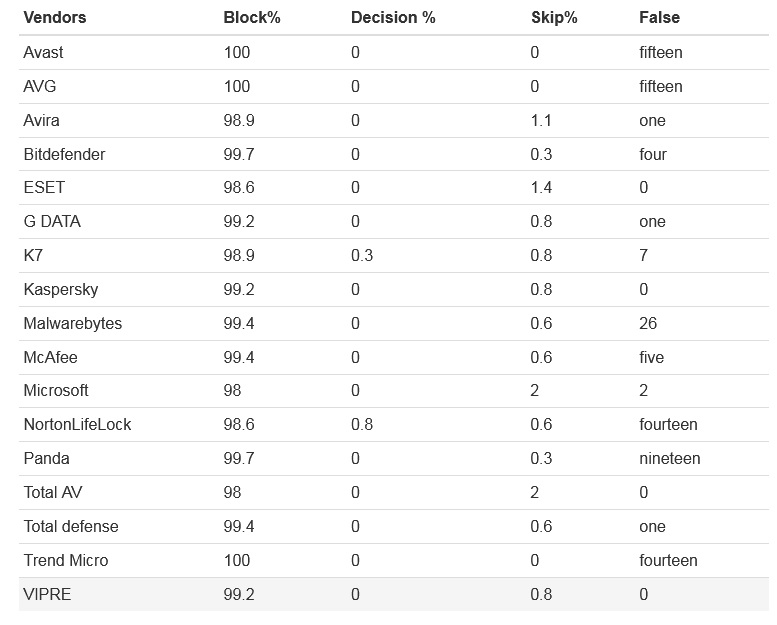
Task: Select the Bitdefender vendor name
Action: [64, 154]
